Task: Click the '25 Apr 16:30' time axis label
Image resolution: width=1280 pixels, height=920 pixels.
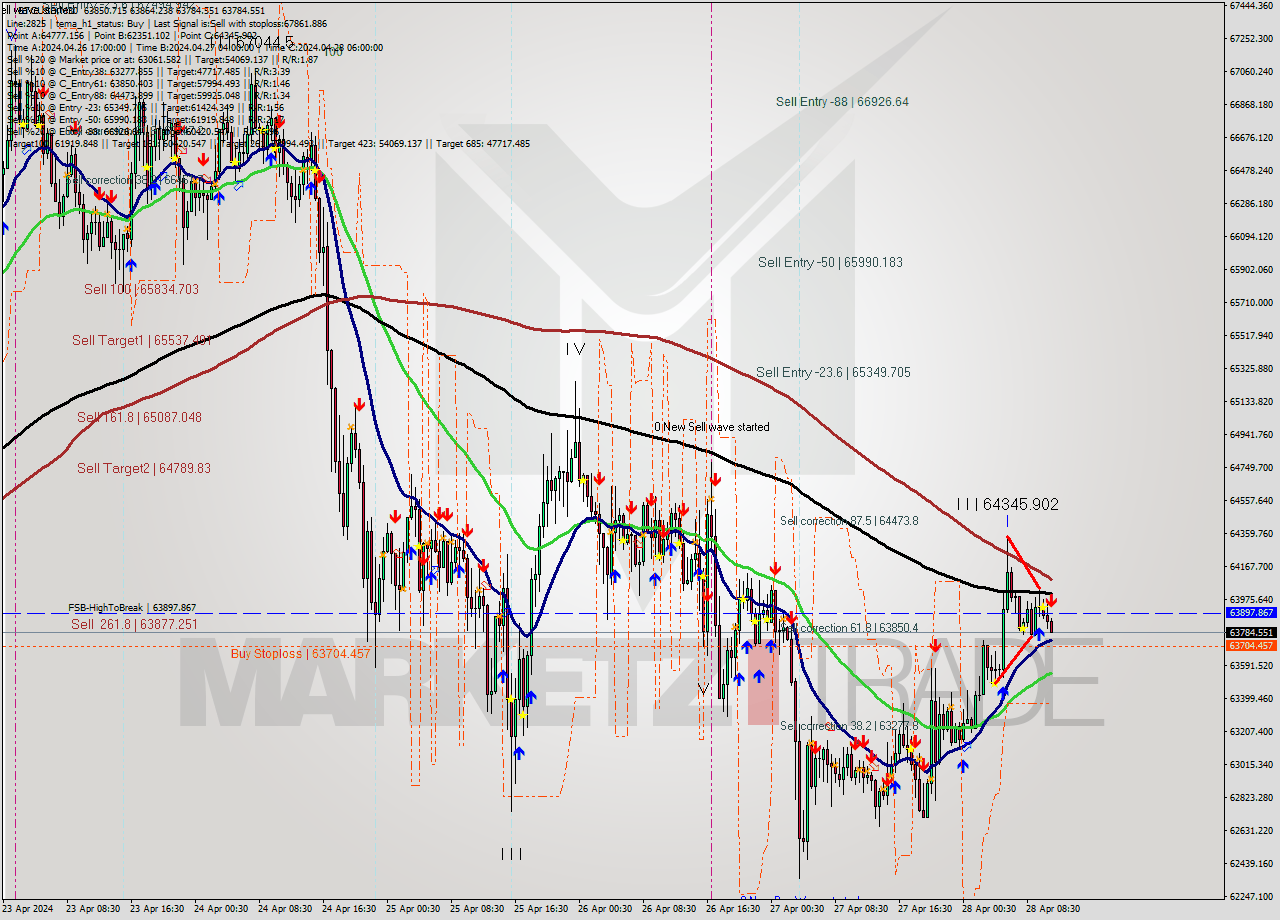Action: (540, 909)
